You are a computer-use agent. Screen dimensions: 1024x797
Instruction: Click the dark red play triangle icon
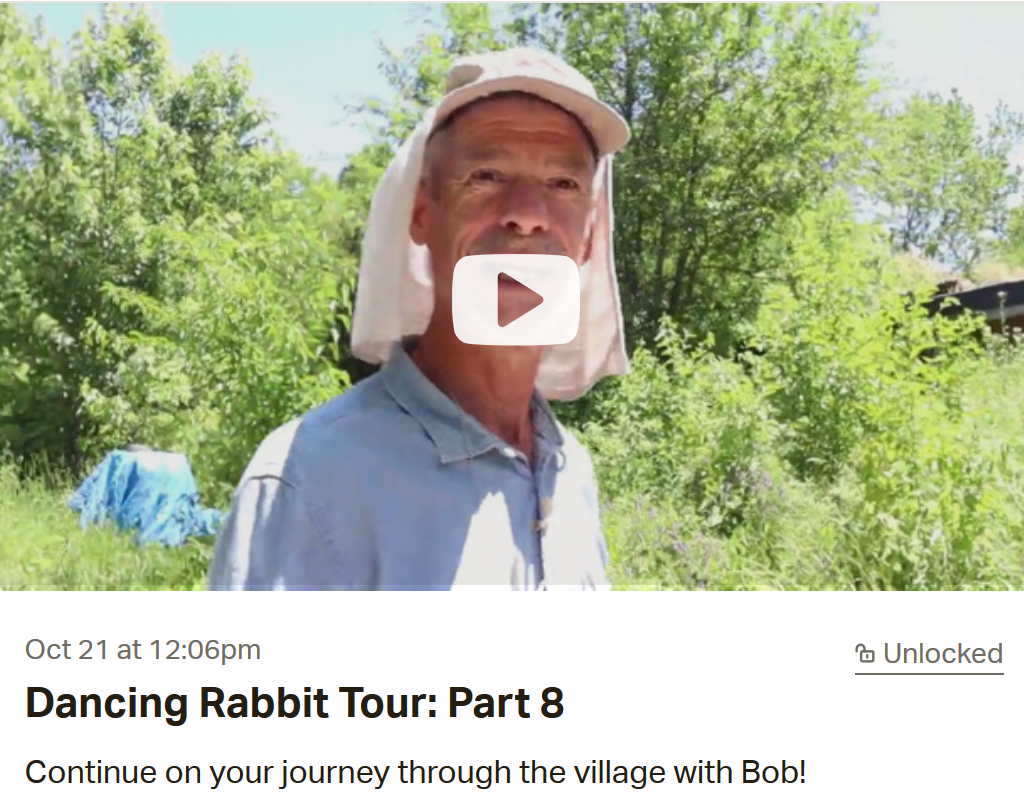(x=519, y=299)
